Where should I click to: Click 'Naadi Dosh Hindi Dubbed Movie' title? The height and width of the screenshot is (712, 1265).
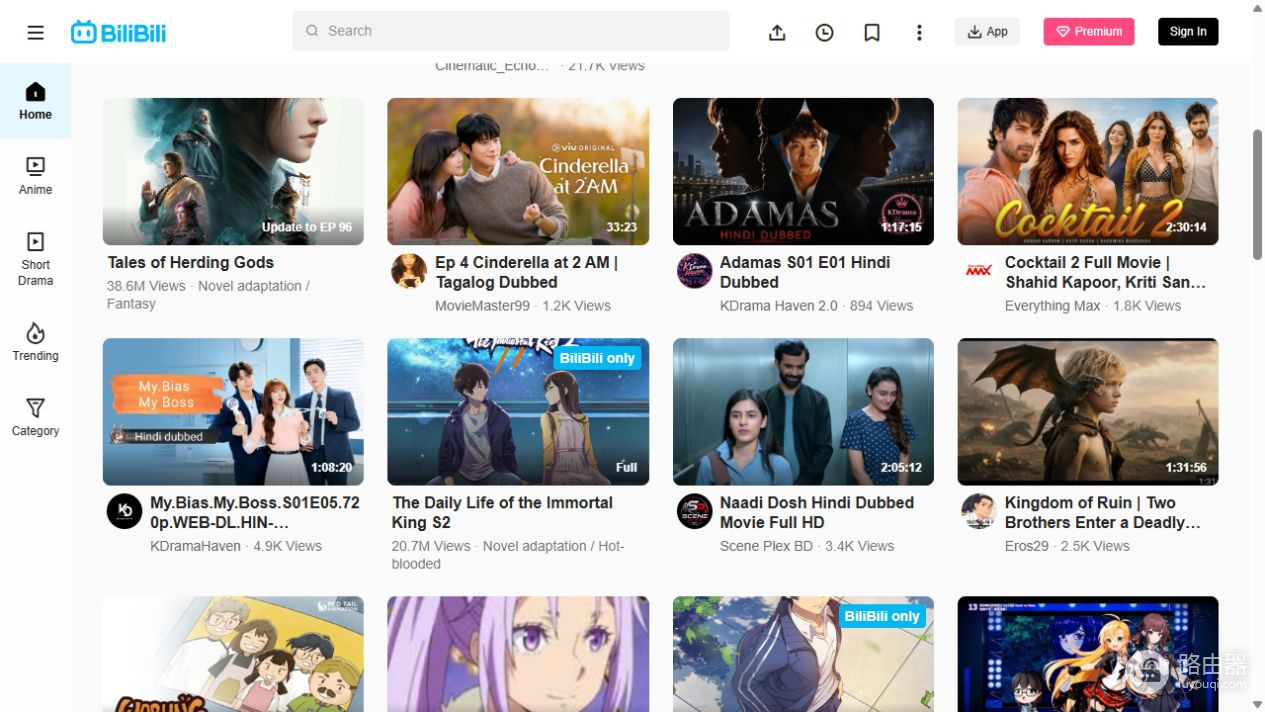tap(817, 512)
